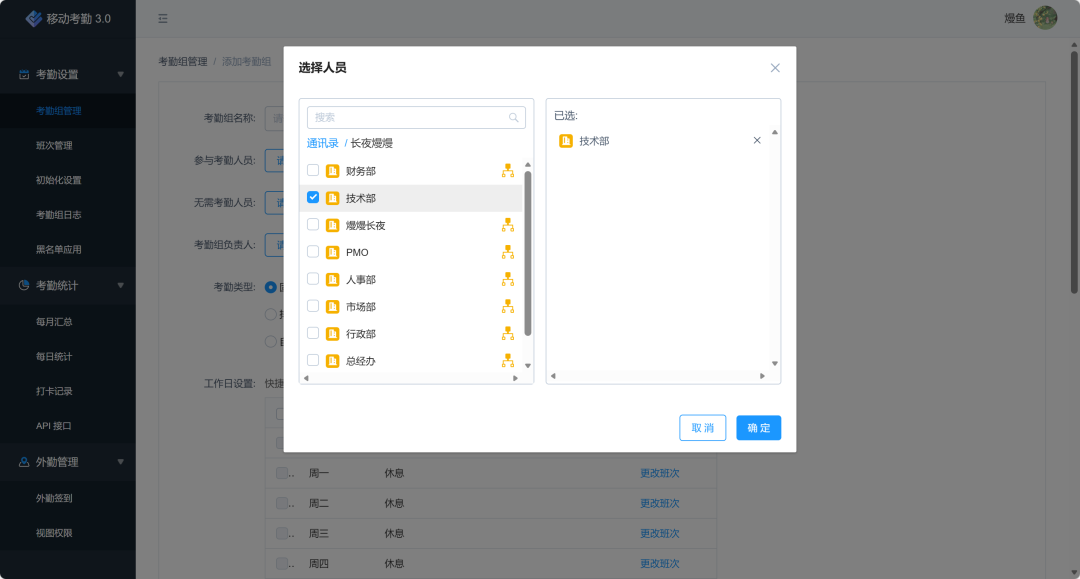Image resolution: width=1080 pixels, height=579 pixels.
Task: Collapse the 外勤管理 sidebar section
Action: coord(122,461)
